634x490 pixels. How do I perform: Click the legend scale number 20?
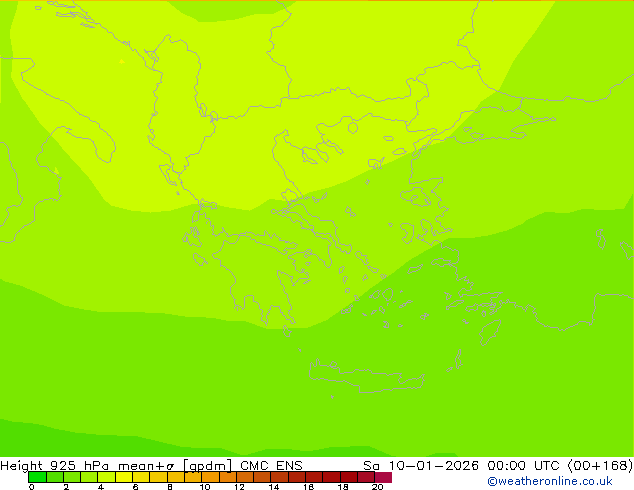[377, 487]
